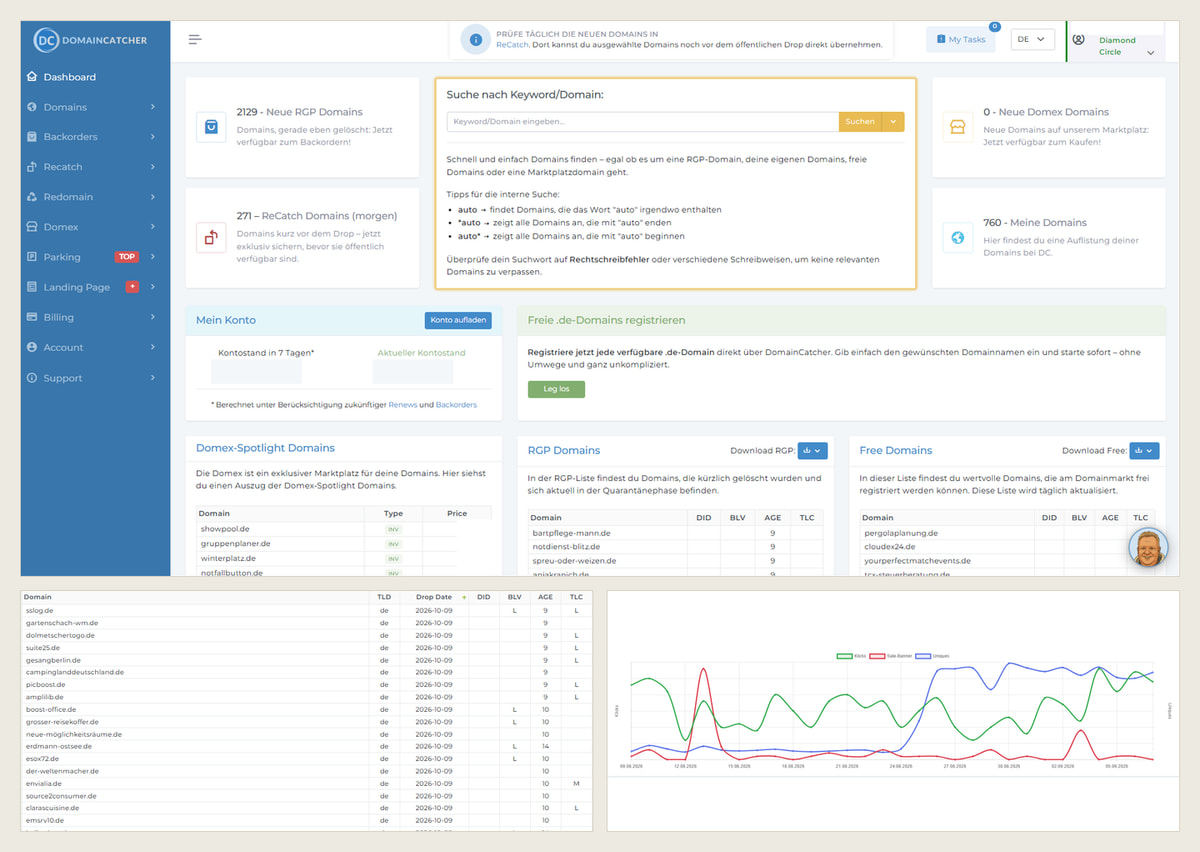Open the DE language dropdown
Viewport: 1200px width, 852px height.
[1032, 39]
